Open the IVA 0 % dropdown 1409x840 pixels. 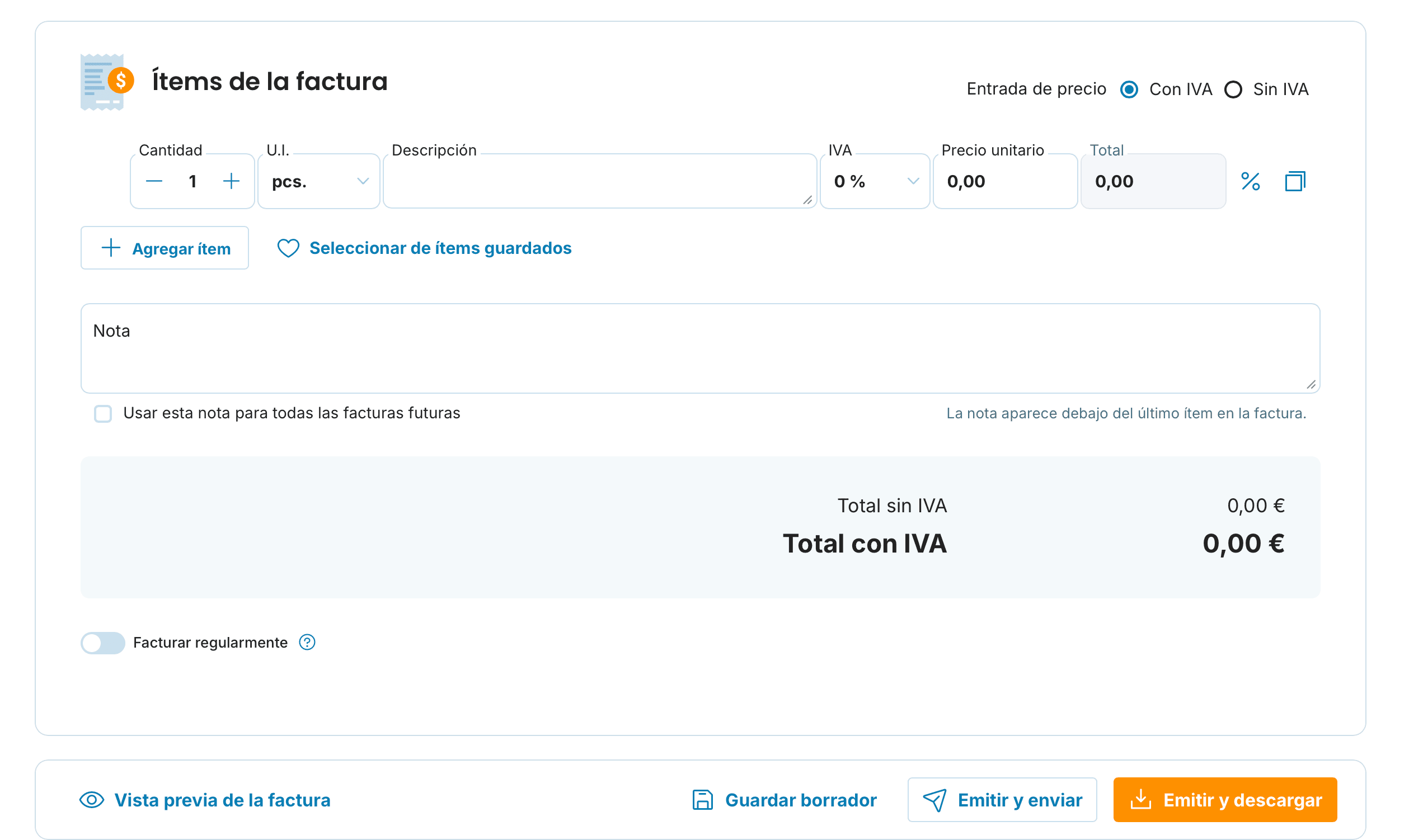click(875, 181)
